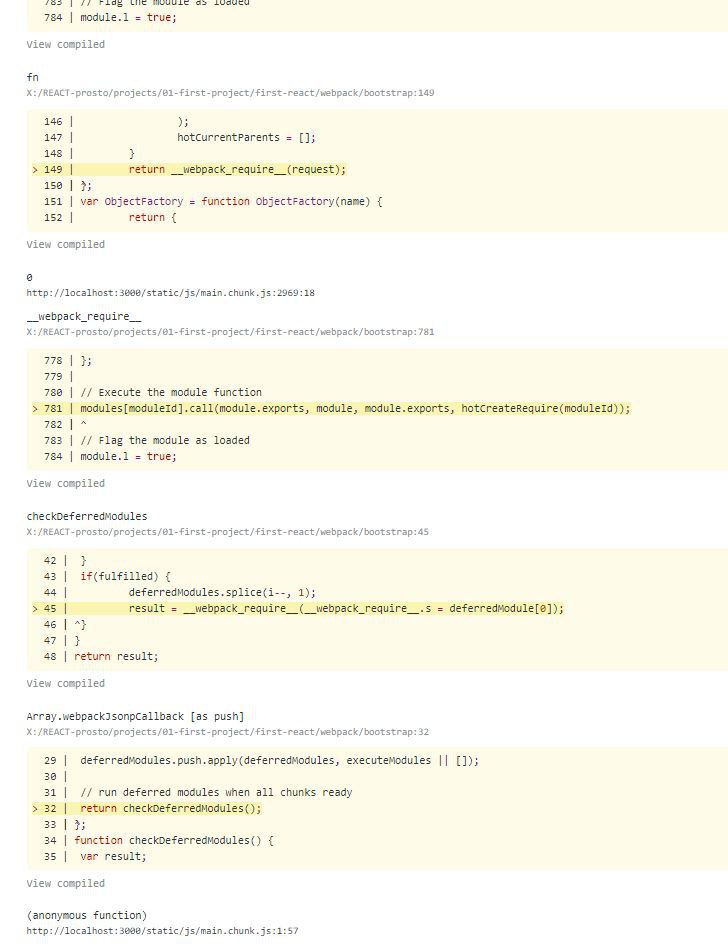Click View compiled directly above the fn frame
Viewport: 728px width, 947px height.
point(65,44)
